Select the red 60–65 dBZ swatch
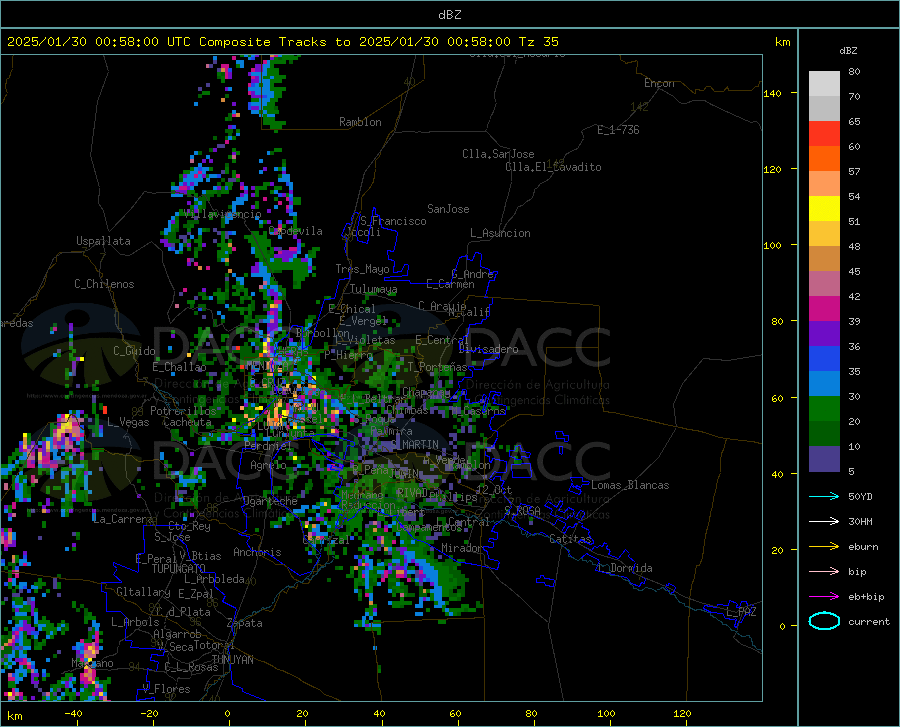The width and height of the screenshot is (900, 727). [824, 134]
